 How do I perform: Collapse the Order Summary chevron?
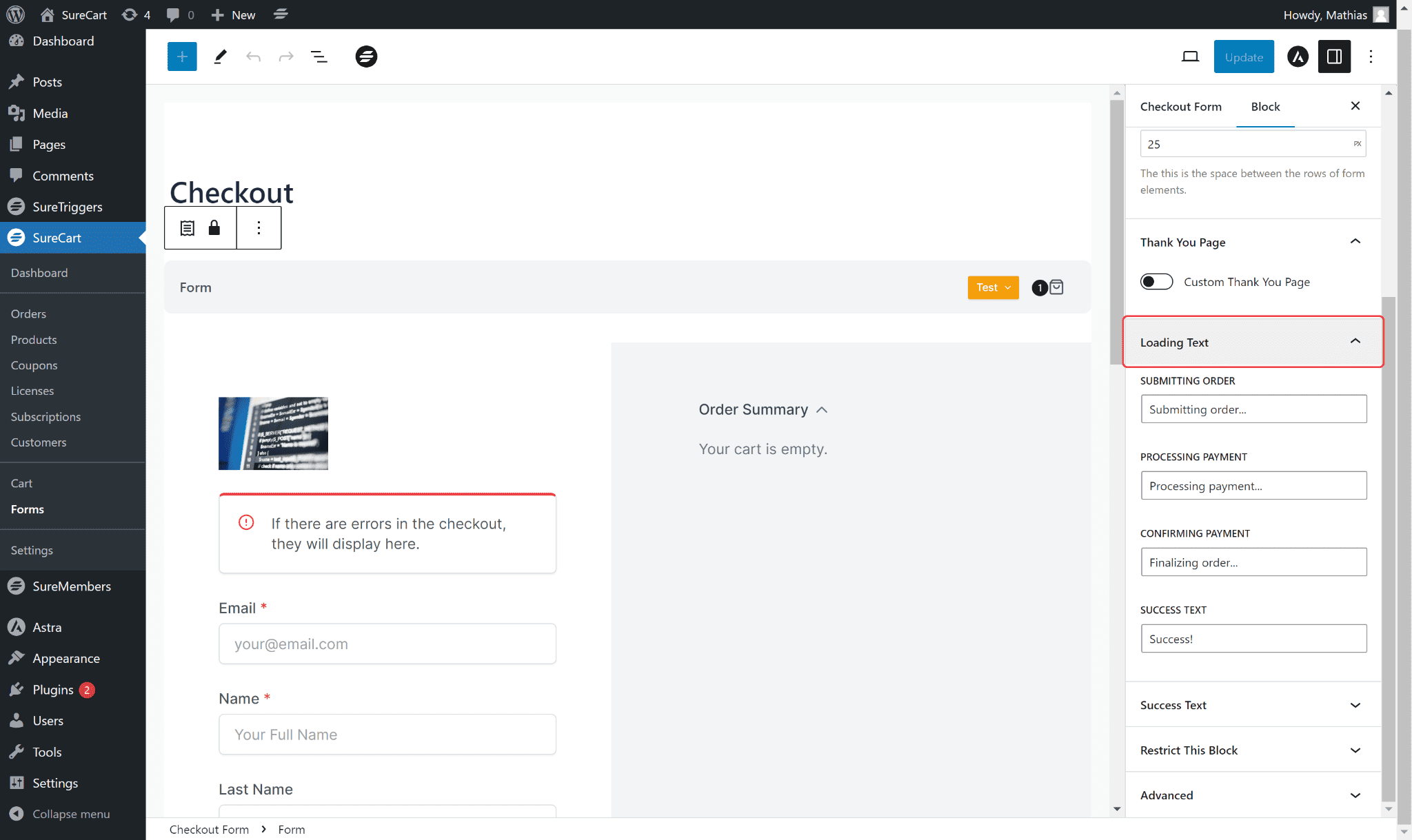tap(822, 410)
